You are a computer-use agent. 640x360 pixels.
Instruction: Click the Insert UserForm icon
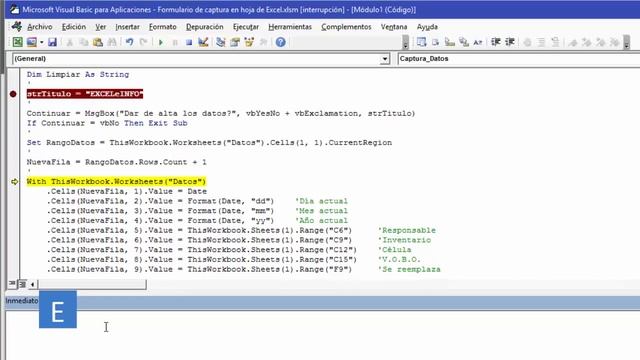31,42
